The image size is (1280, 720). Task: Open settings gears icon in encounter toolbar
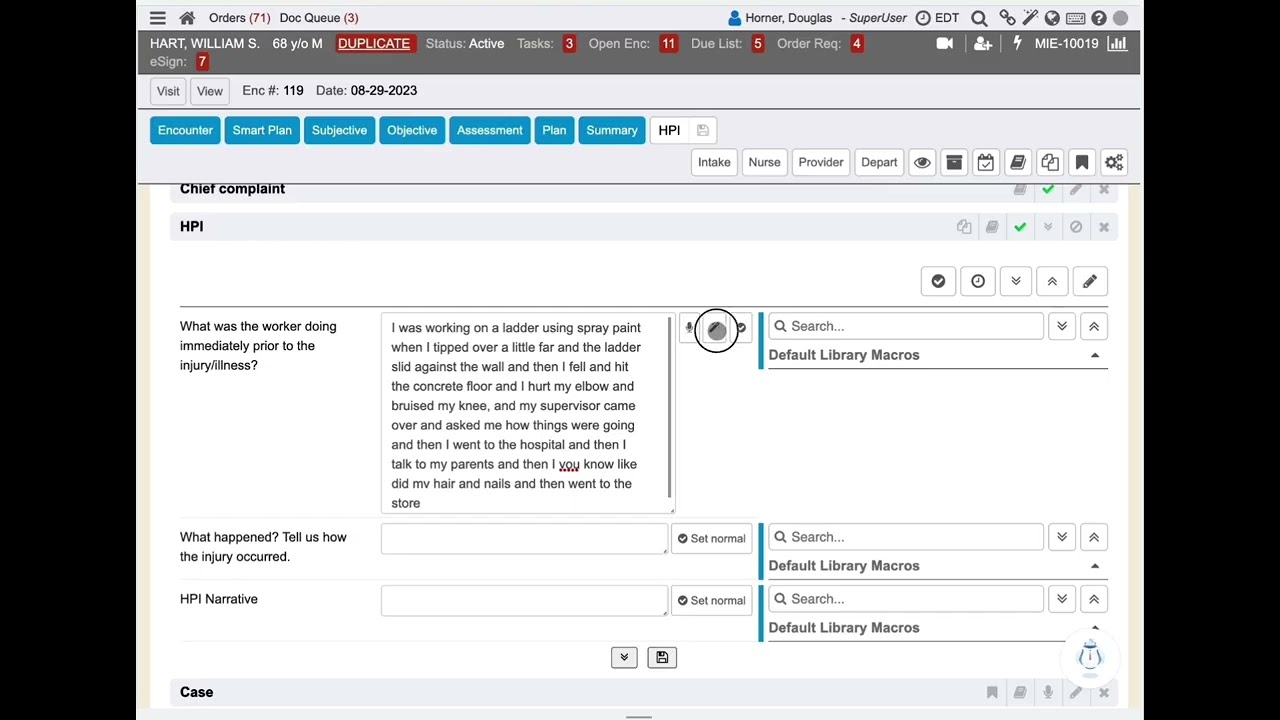[1114, 162]
